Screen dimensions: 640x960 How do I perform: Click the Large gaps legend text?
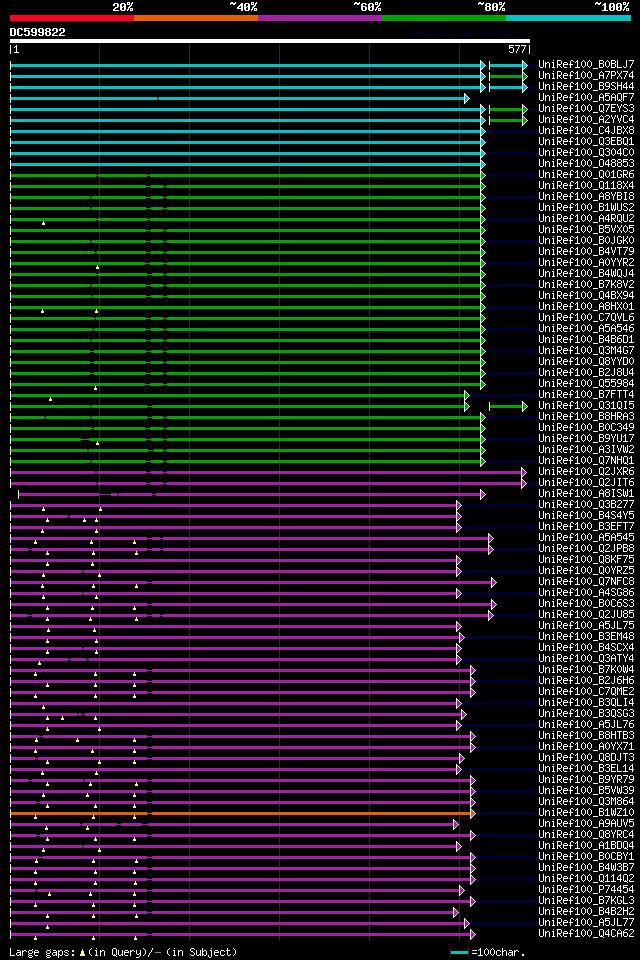[x=123, y=952]
